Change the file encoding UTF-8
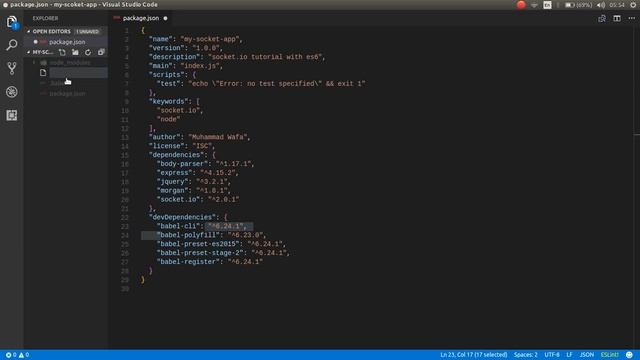 pyautogui.click(x=552, y=355)
